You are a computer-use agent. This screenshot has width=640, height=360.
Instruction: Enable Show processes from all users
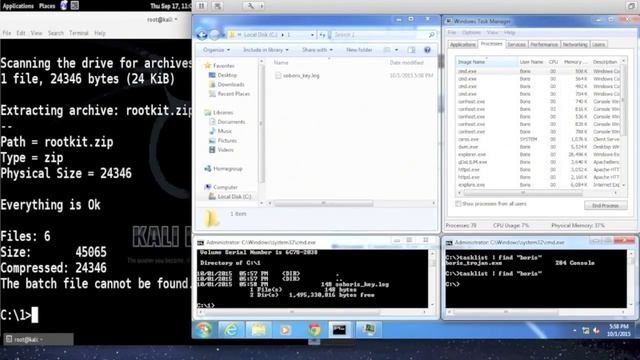[458, 204]
